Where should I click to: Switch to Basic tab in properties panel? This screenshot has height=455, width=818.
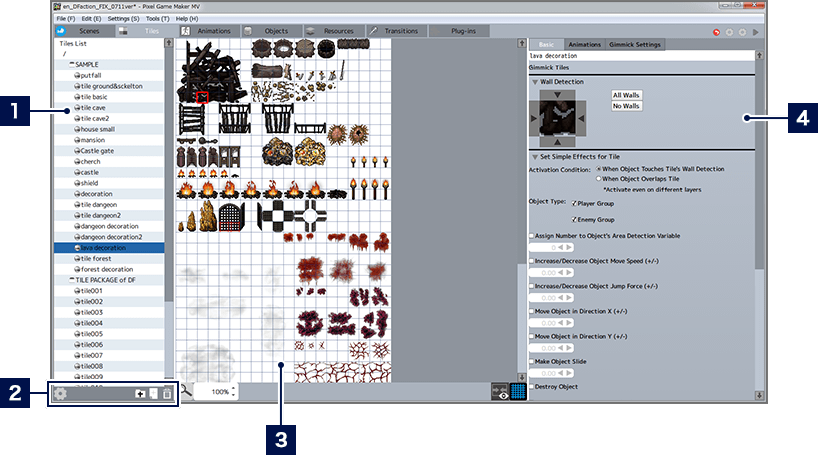(546, 45)
